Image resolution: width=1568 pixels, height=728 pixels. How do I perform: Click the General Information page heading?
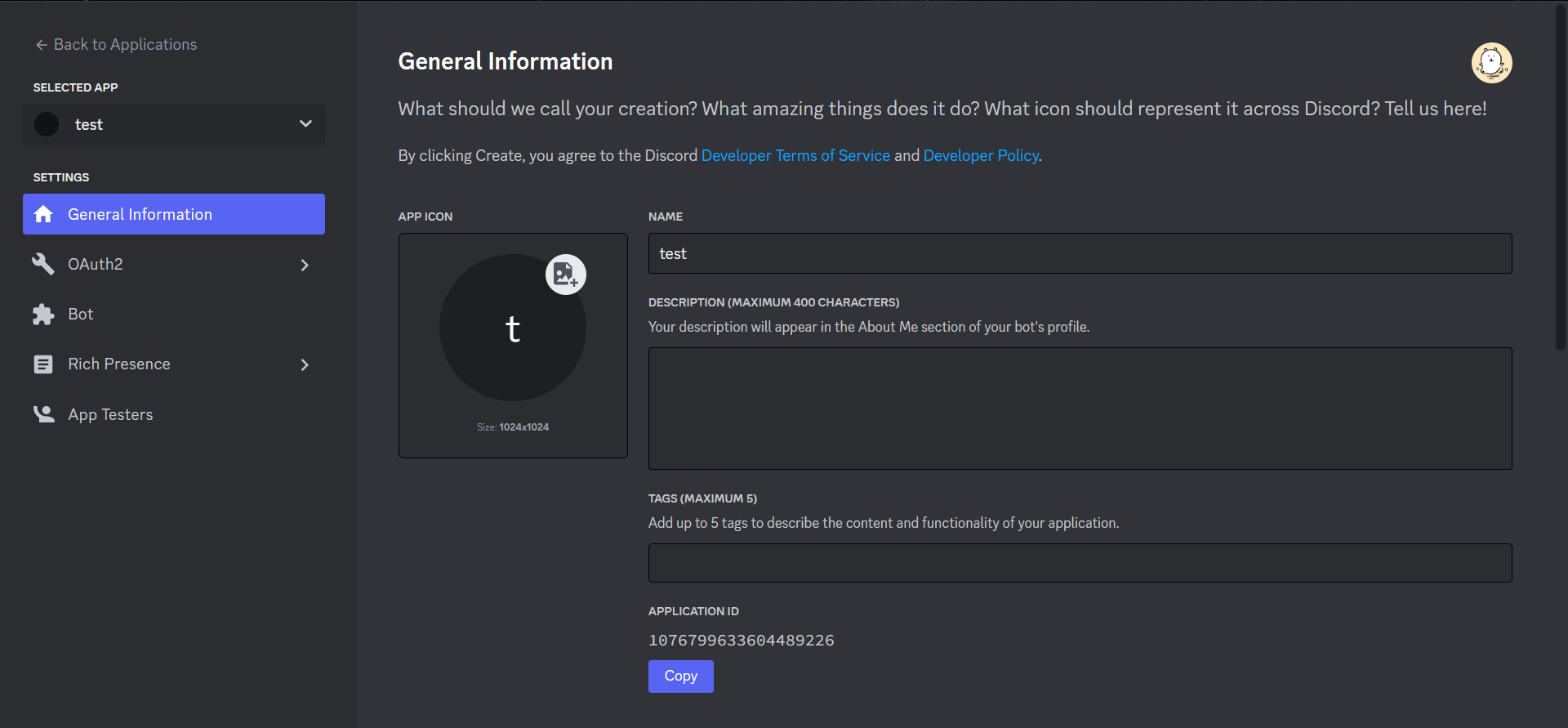(506, 61)
